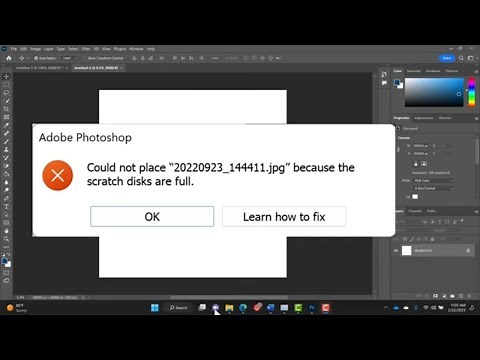
Task: Set canvas orientation to landscape
Action: click(424, 163)
